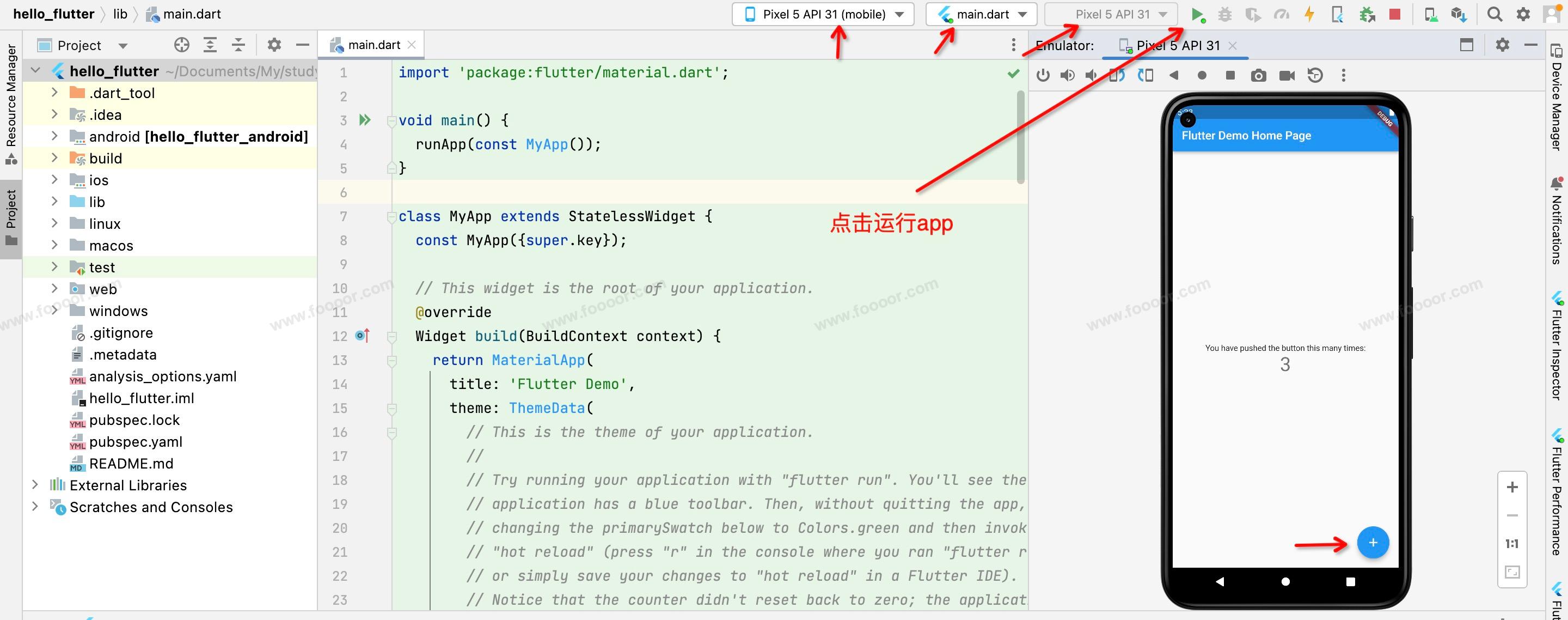This screenshot has height=620, width=1568.
Task: Take an emulator screenshot with camera icon
Action: coord(1258,76)
